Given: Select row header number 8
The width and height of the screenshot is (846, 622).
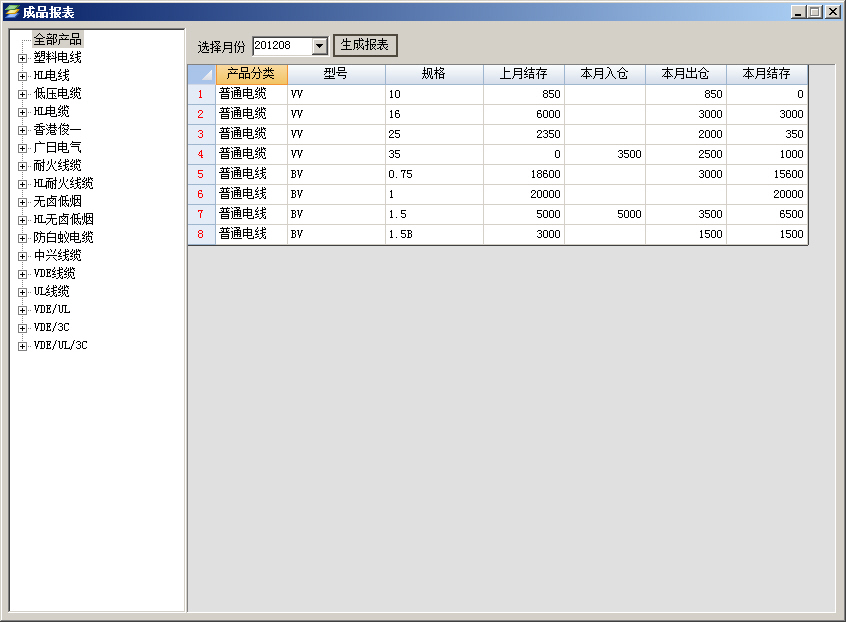Looking at the screenshot, I should click(x=201, y=234).
